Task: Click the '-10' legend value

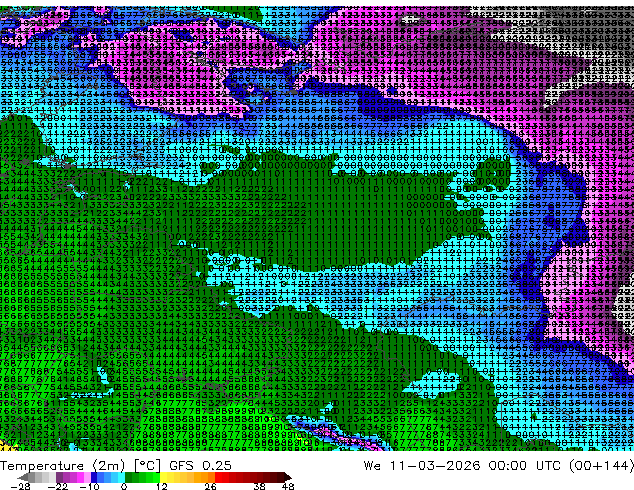Action: [x=90, y=486]
